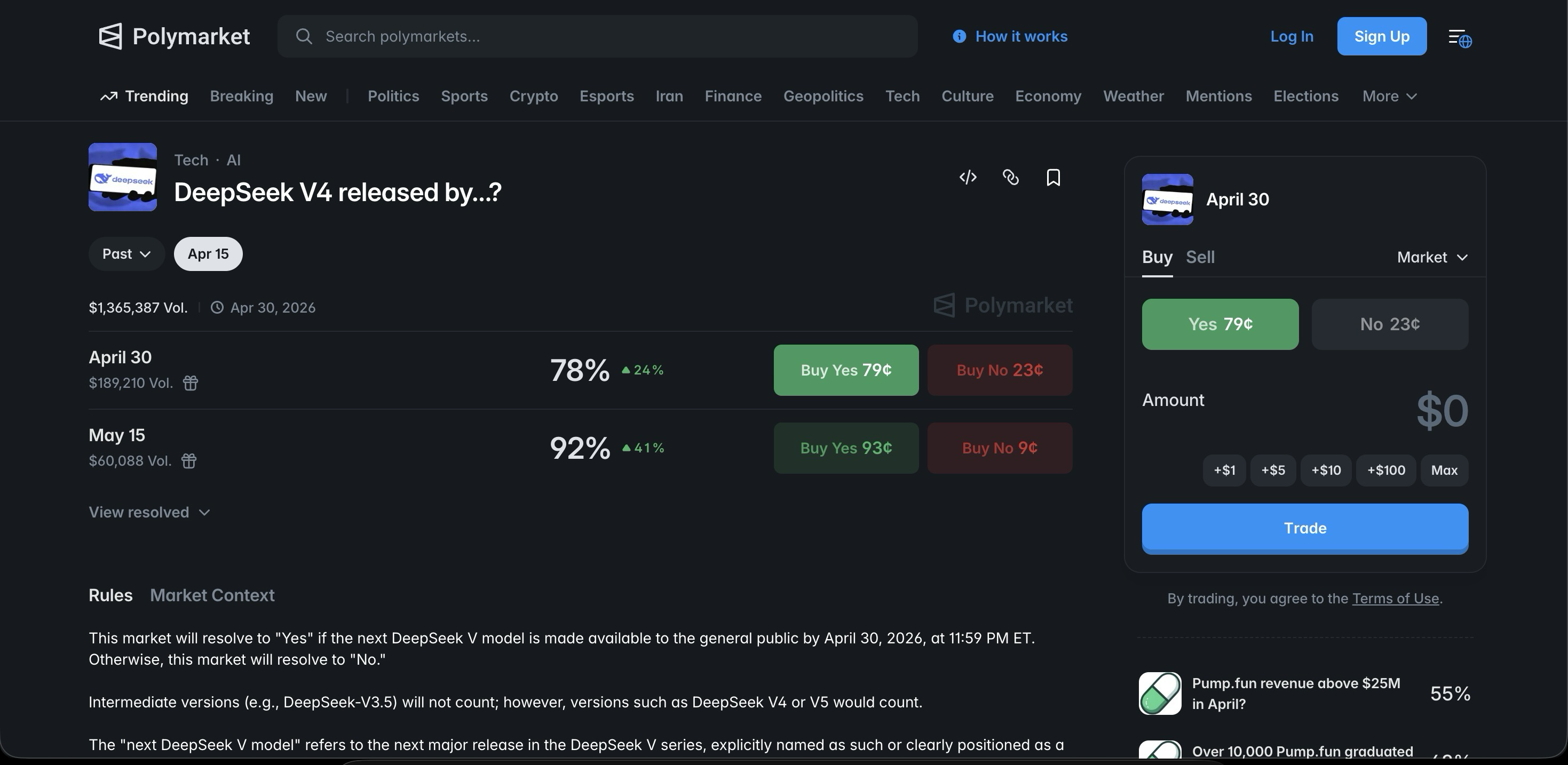The image size is (1568, 765).
Task: Select the No 23¢ outcome in trade panel
Action: pyautogui.click(x=1390, y=324)
